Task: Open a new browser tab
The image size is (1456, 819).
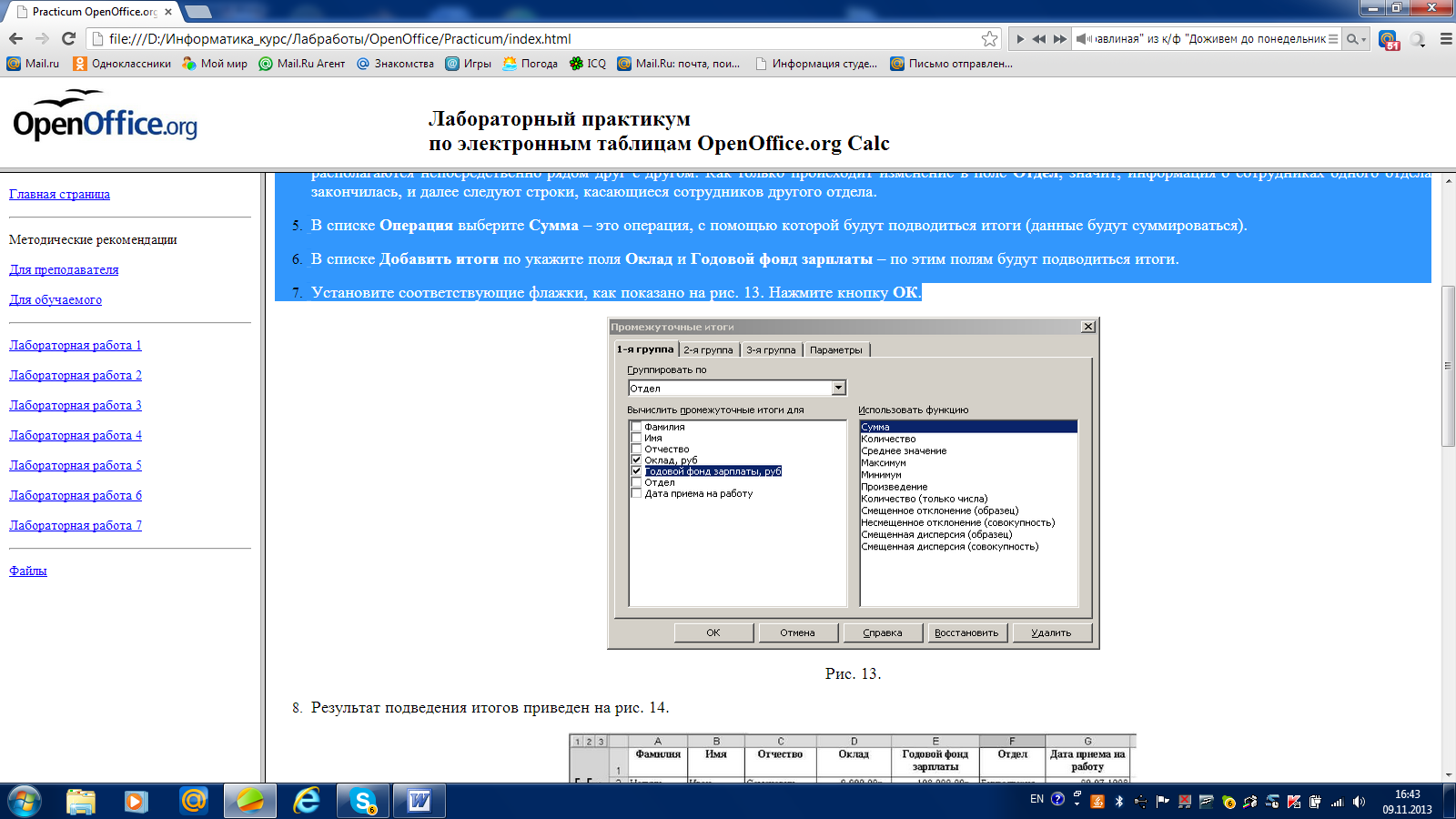Action: coord(197,12)
